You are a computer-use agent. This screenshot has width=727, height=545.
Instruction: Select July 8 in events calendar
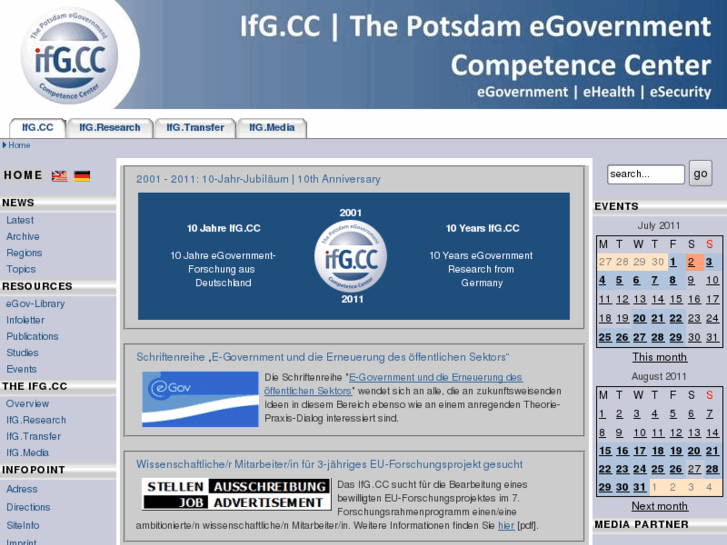673,280
